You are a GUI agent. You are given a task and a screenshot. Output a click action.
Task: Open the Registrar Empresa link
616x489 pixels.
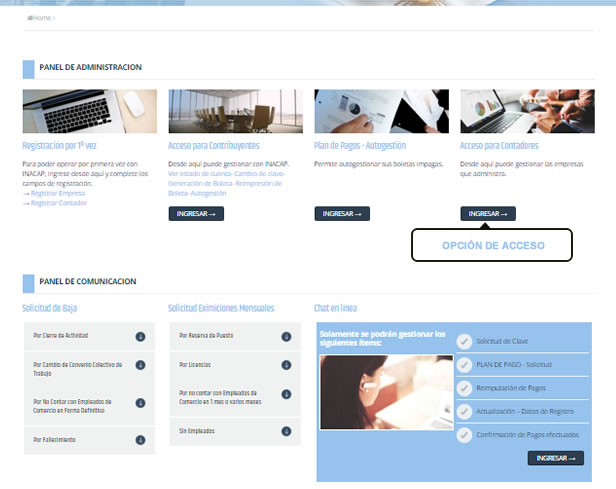pos(58,193)
